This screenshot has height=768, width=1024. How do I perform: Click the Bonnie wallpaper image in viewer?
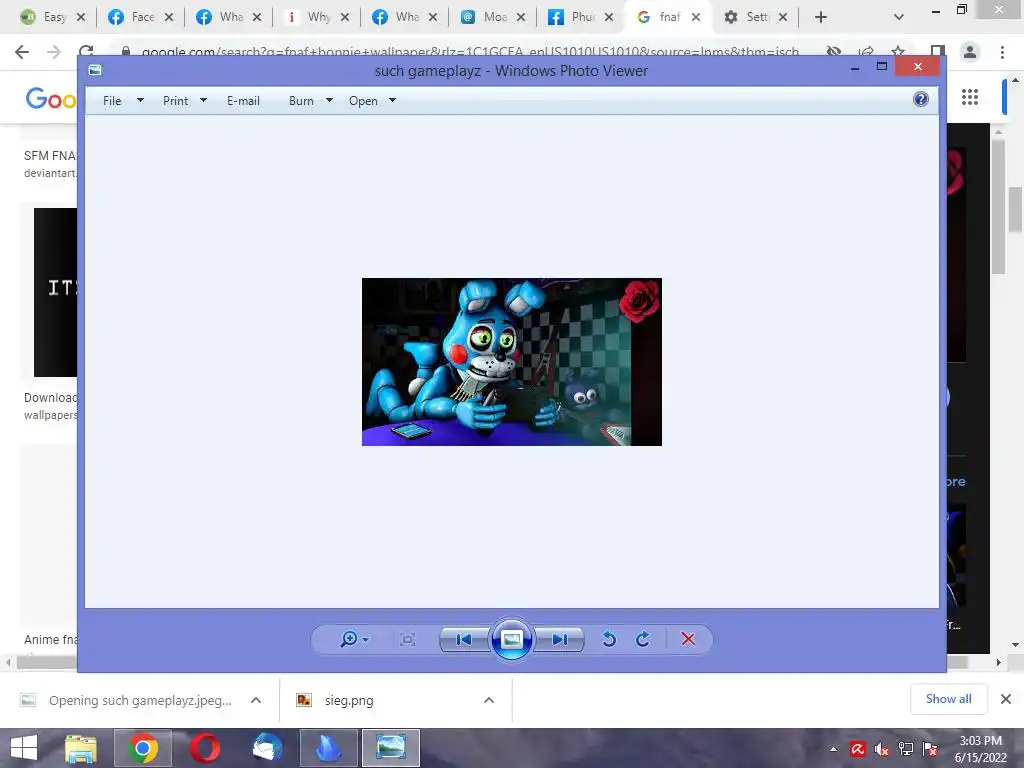click(511, 362)
